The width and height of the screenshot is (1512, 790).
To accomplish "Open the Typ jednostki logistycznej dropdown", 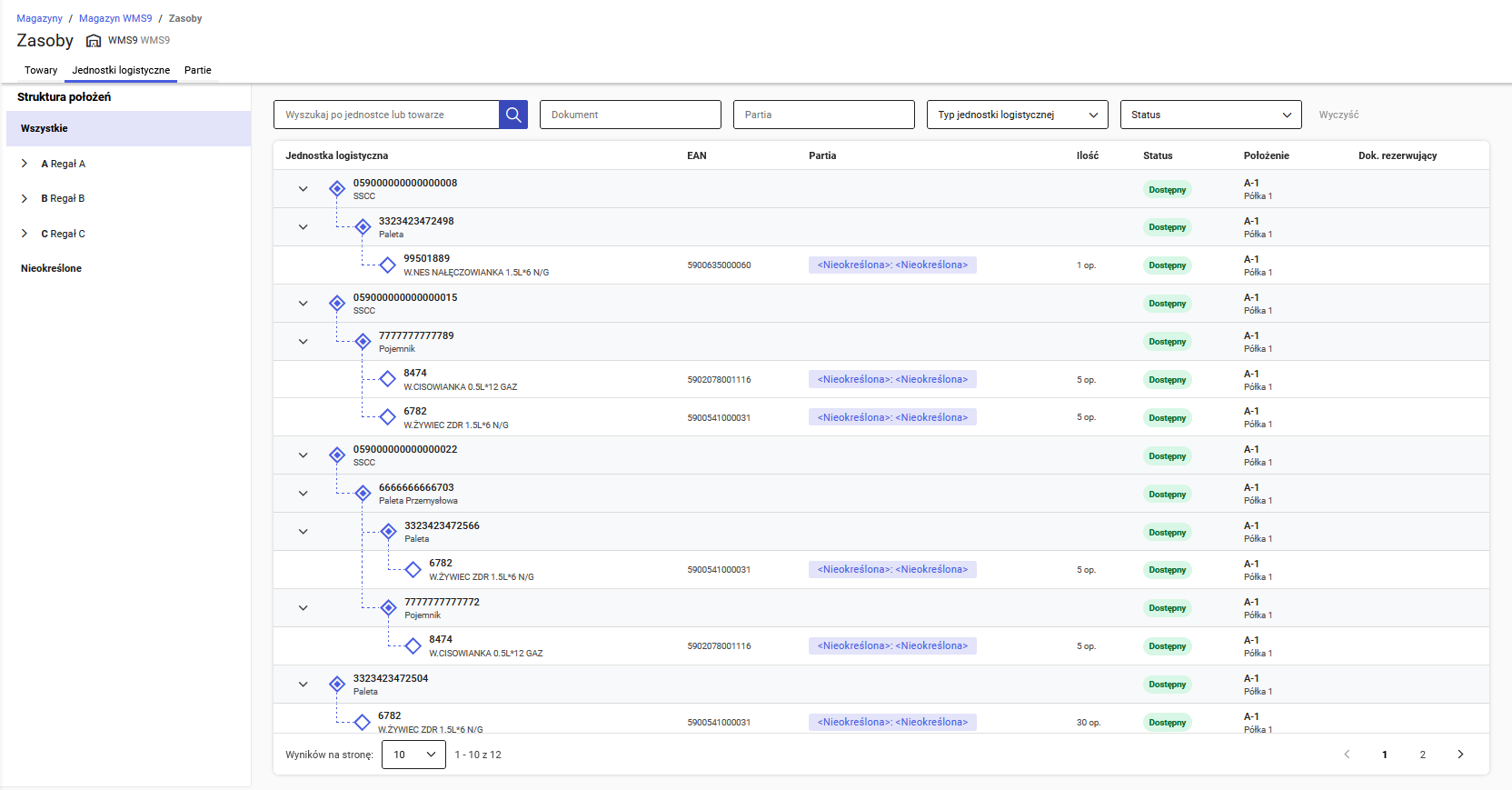I will click(1017, 115).
